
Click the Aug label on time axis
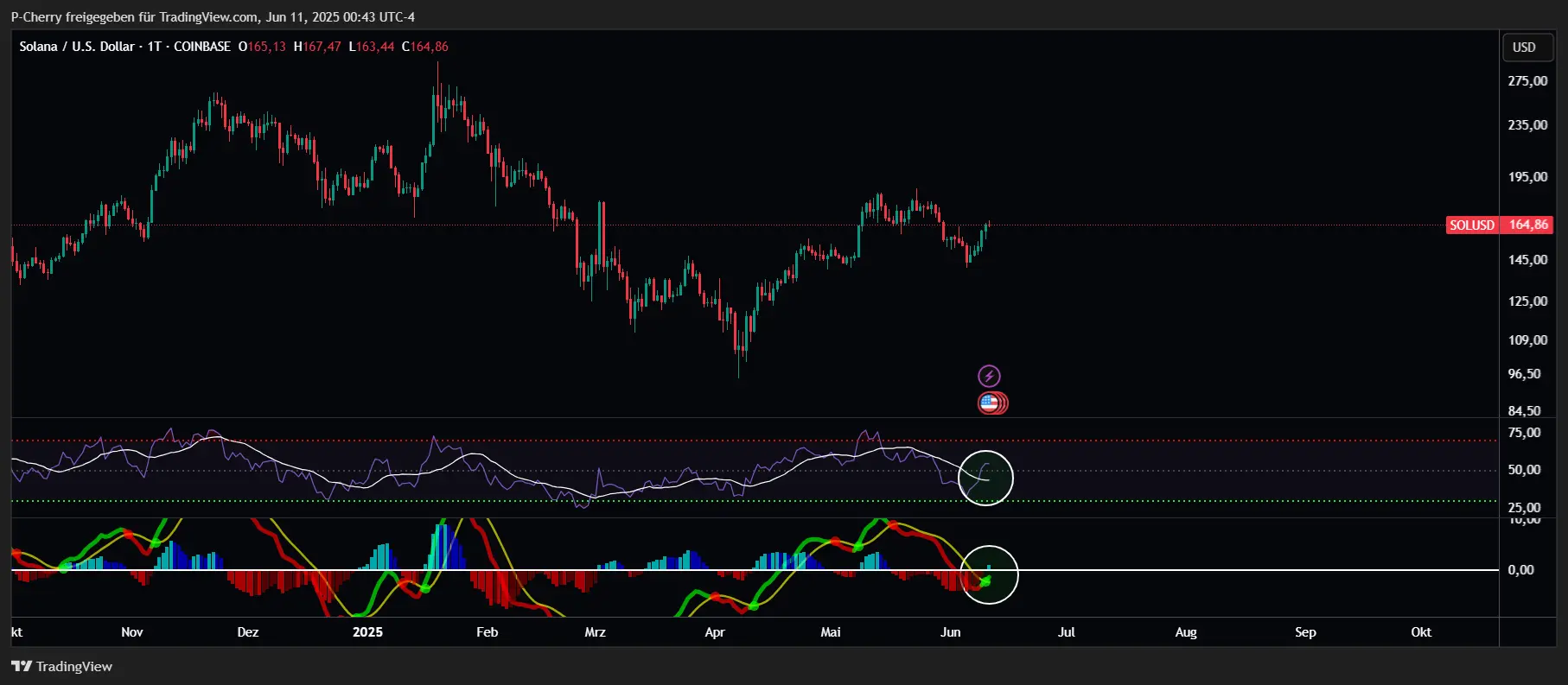point(1186,632)
